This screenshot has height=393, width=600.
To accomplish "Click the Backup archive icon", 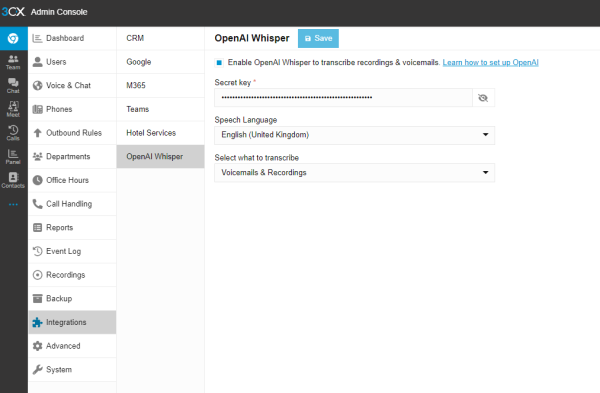I will click(x=38, y=298).
